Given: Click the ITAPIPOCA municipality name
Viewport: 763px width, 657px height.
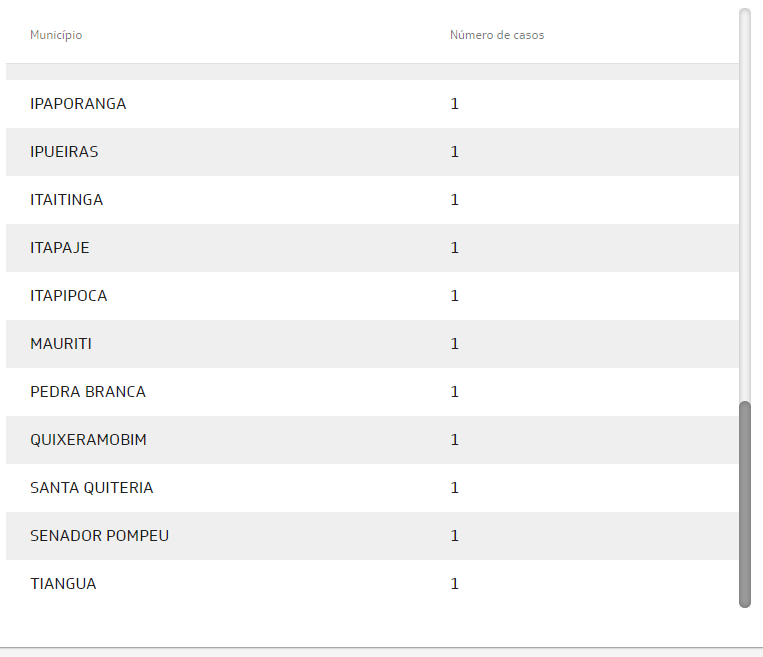Looking at the screenshot, I should coord(69,296).
